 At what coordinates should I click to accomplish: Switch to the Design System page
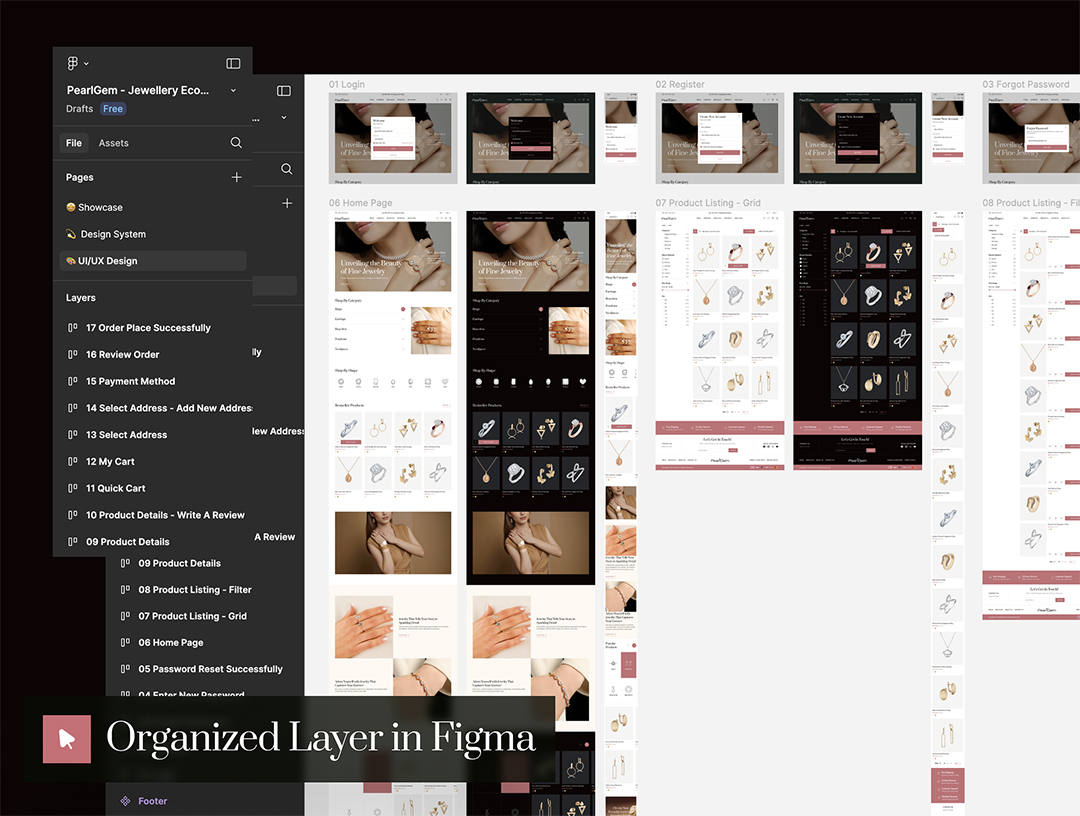112,234
